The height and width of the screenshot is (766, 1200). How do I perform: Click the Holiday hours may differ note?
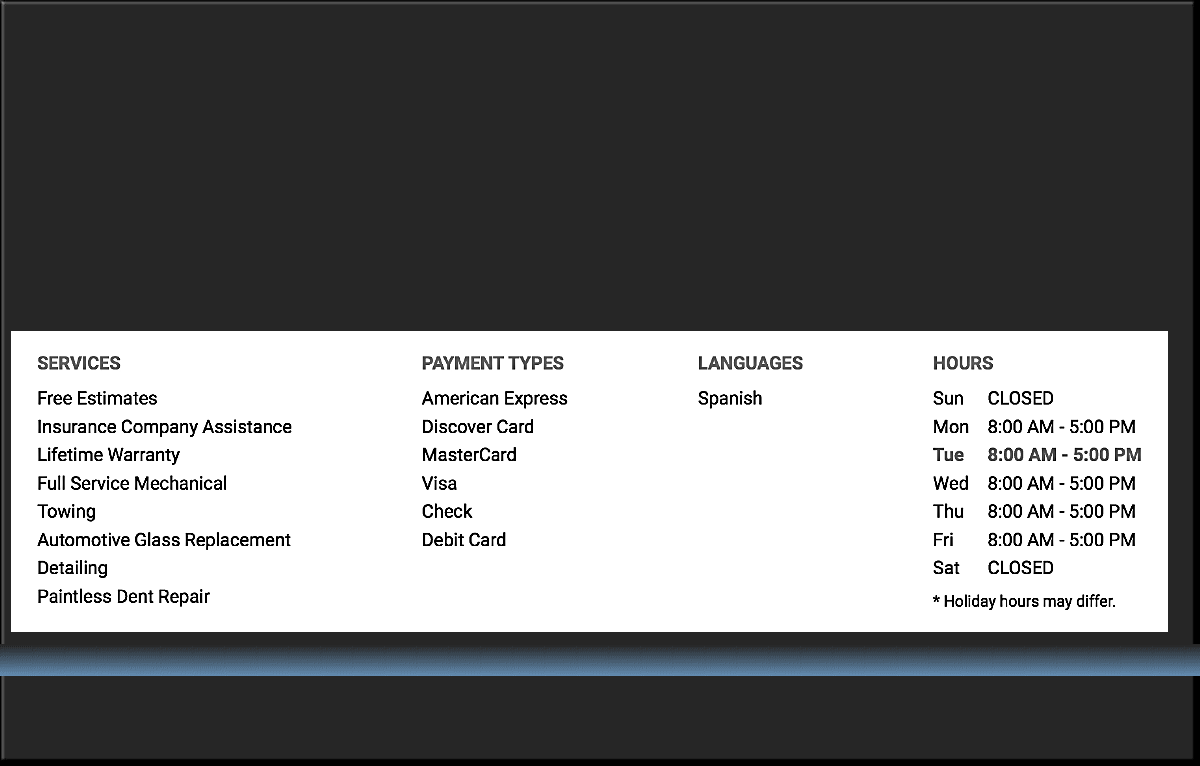click(1023, 602)
